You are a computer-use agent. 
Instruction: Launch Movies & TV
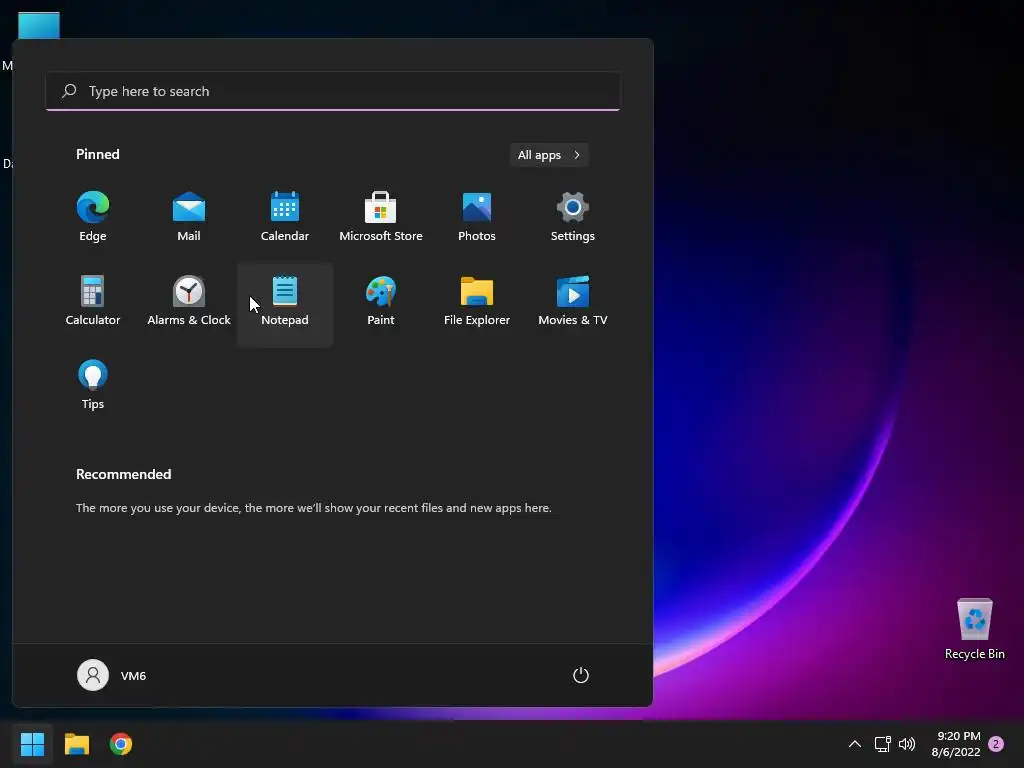(x=573, y=301)
